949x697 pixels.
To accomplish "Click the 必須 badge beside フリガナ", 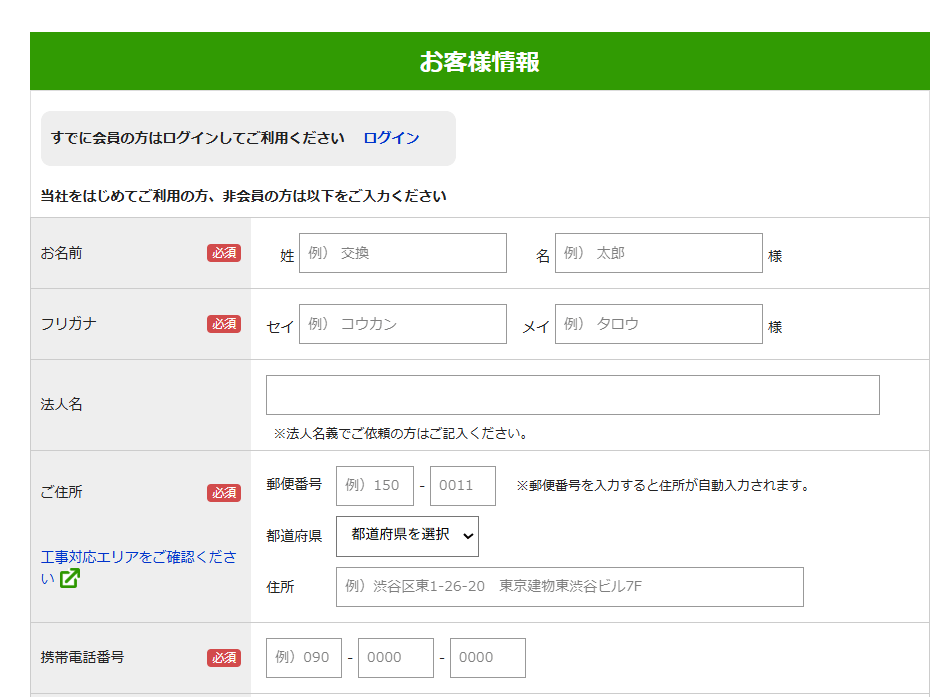I will [x=224, y=324].
